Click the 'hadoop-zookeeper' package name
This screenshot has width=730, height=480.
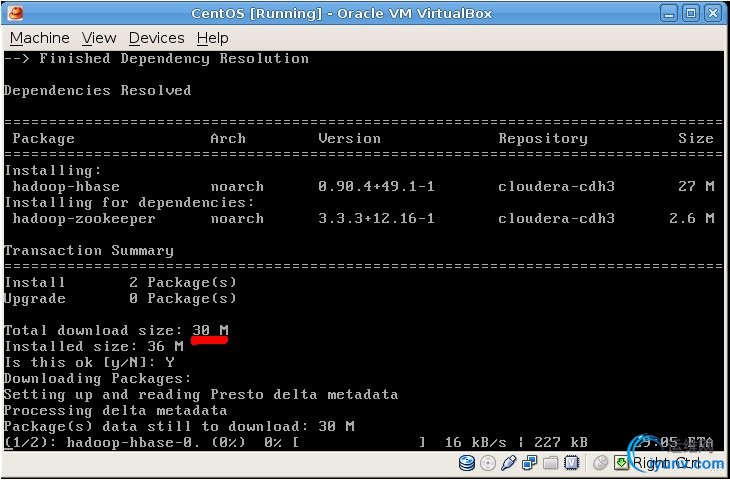click(84, 218)
